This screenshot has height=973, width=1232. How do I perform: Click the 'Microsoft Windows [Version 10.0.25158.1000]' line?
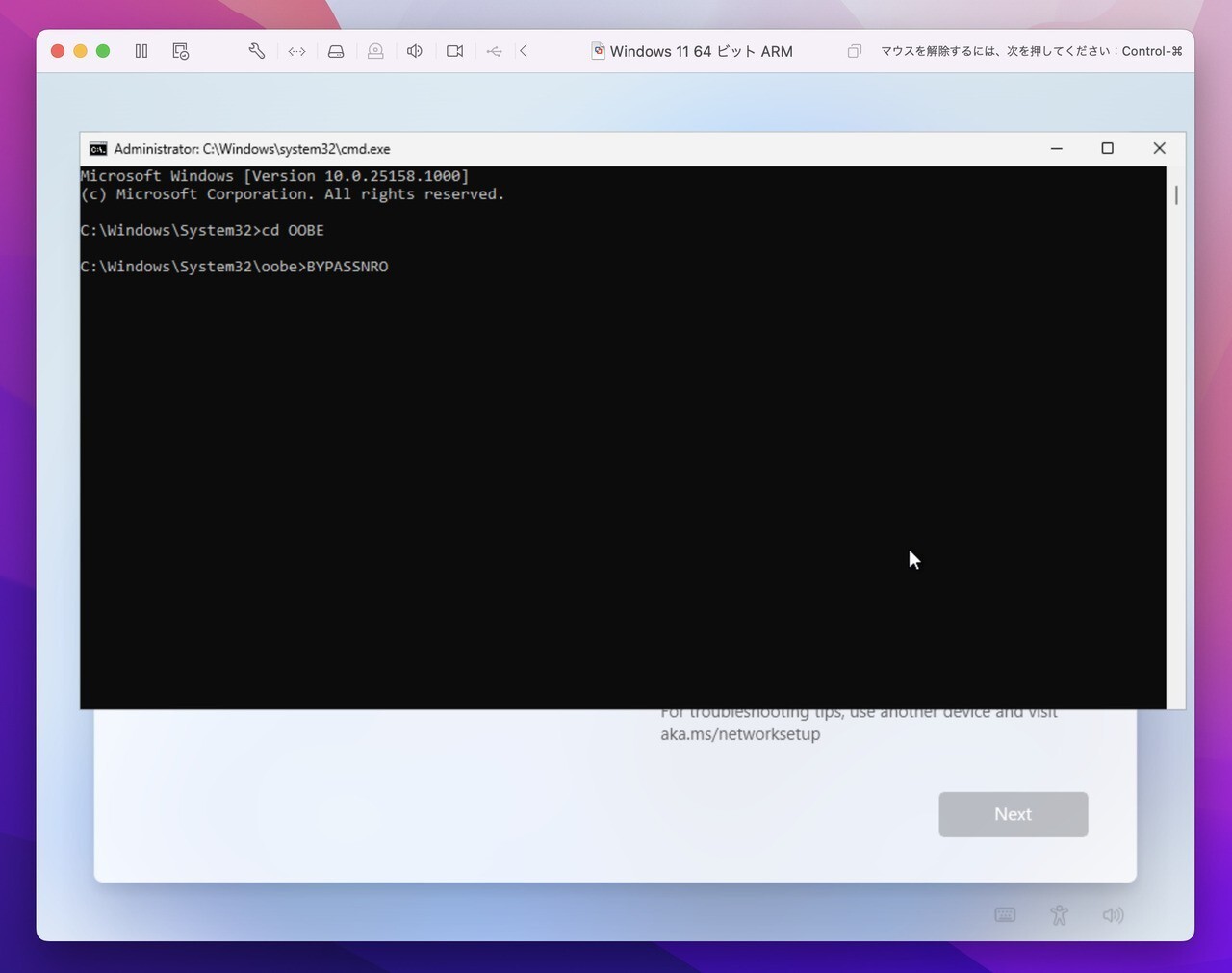(x=274, y=176)
